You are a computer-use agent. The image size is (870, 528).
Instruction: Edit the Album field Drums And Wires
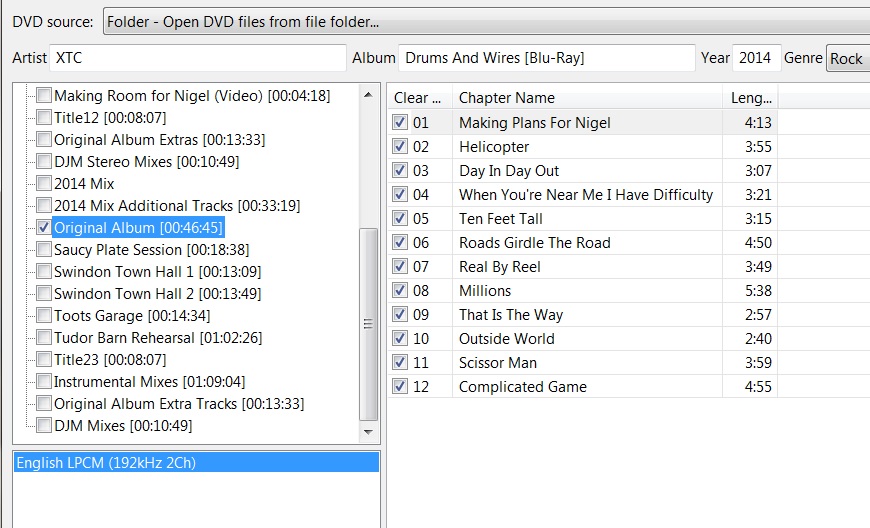(x=547, y=58)
